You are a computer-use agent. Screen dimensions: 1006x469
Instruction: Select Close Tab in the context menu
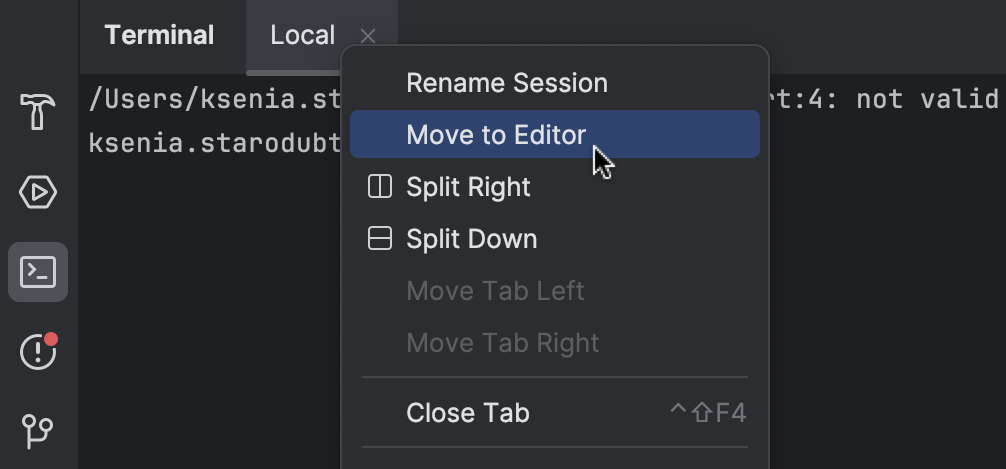pyautogui.click(x=467, y=413)
